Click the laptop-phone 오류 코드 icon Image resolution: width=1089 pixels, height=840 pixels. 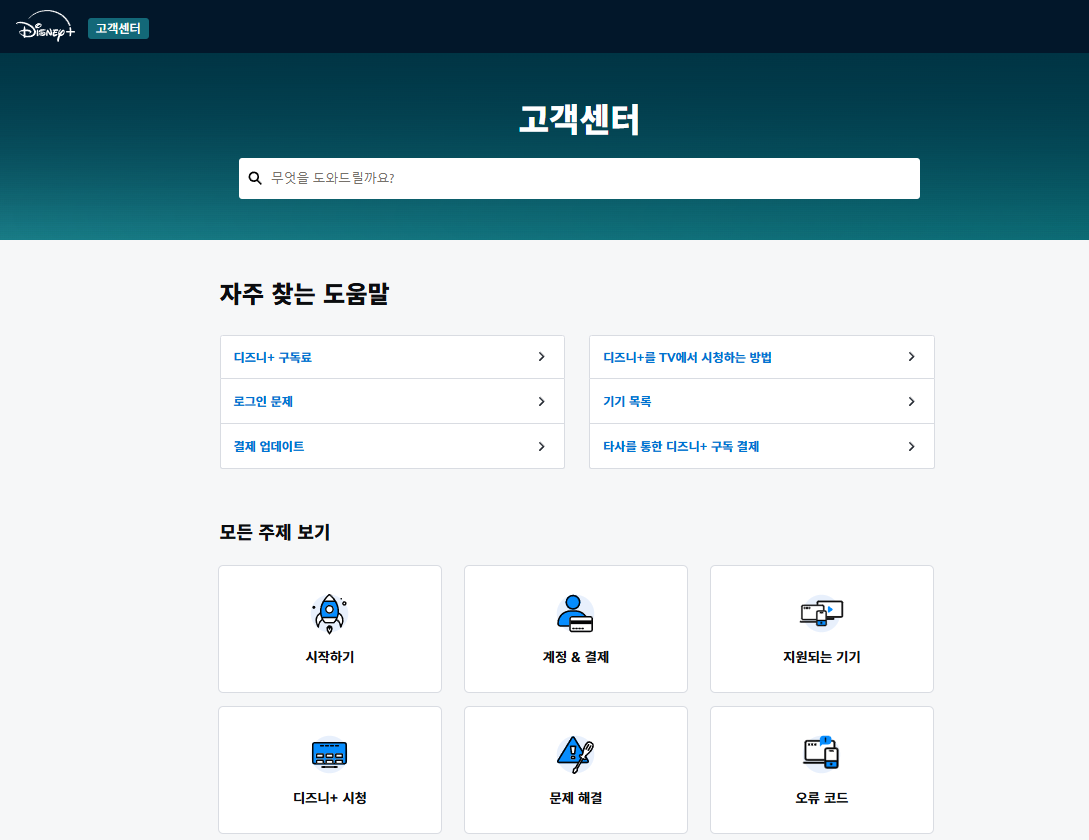point(821,753)
